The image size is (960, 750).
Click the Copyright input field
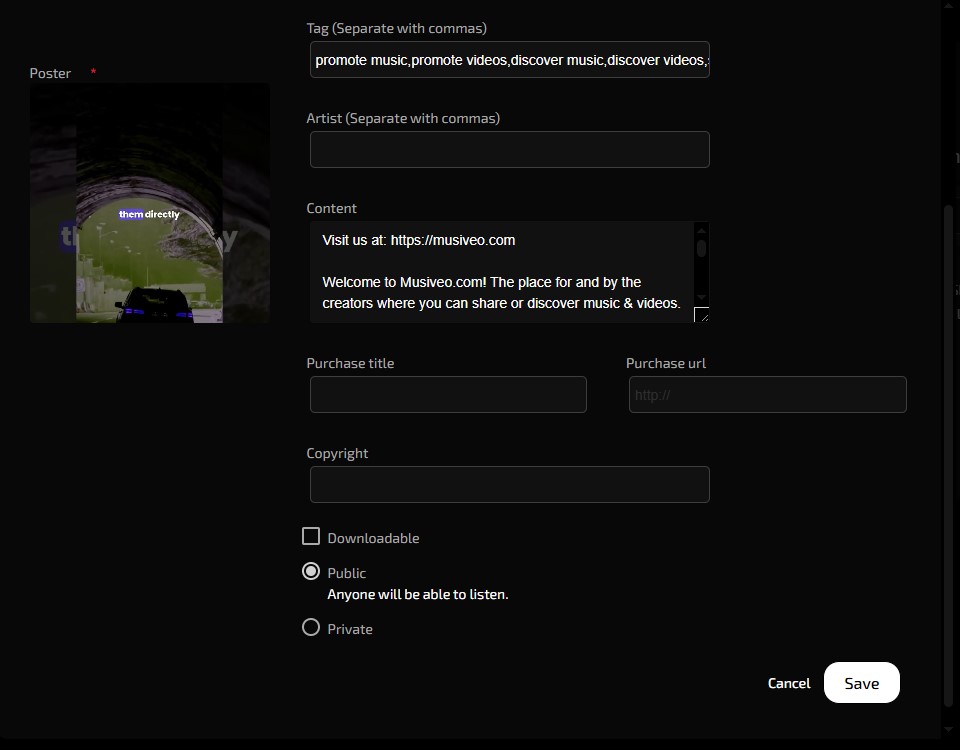pyautogui.click(x=509, y=484)
